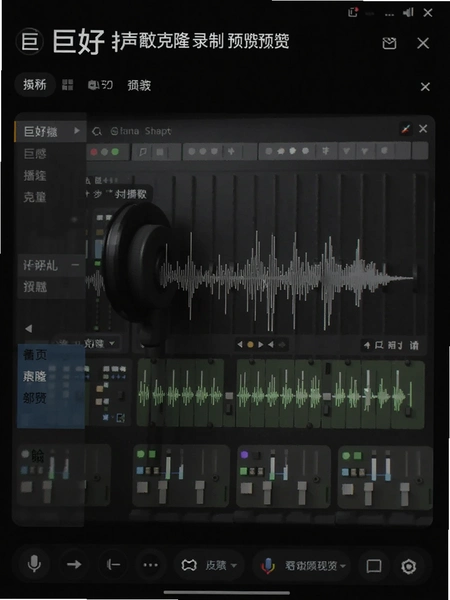Screen dimensions: 450x600
Task: Click notification icon with red dot at top
Action: click(x=353, y=12)
